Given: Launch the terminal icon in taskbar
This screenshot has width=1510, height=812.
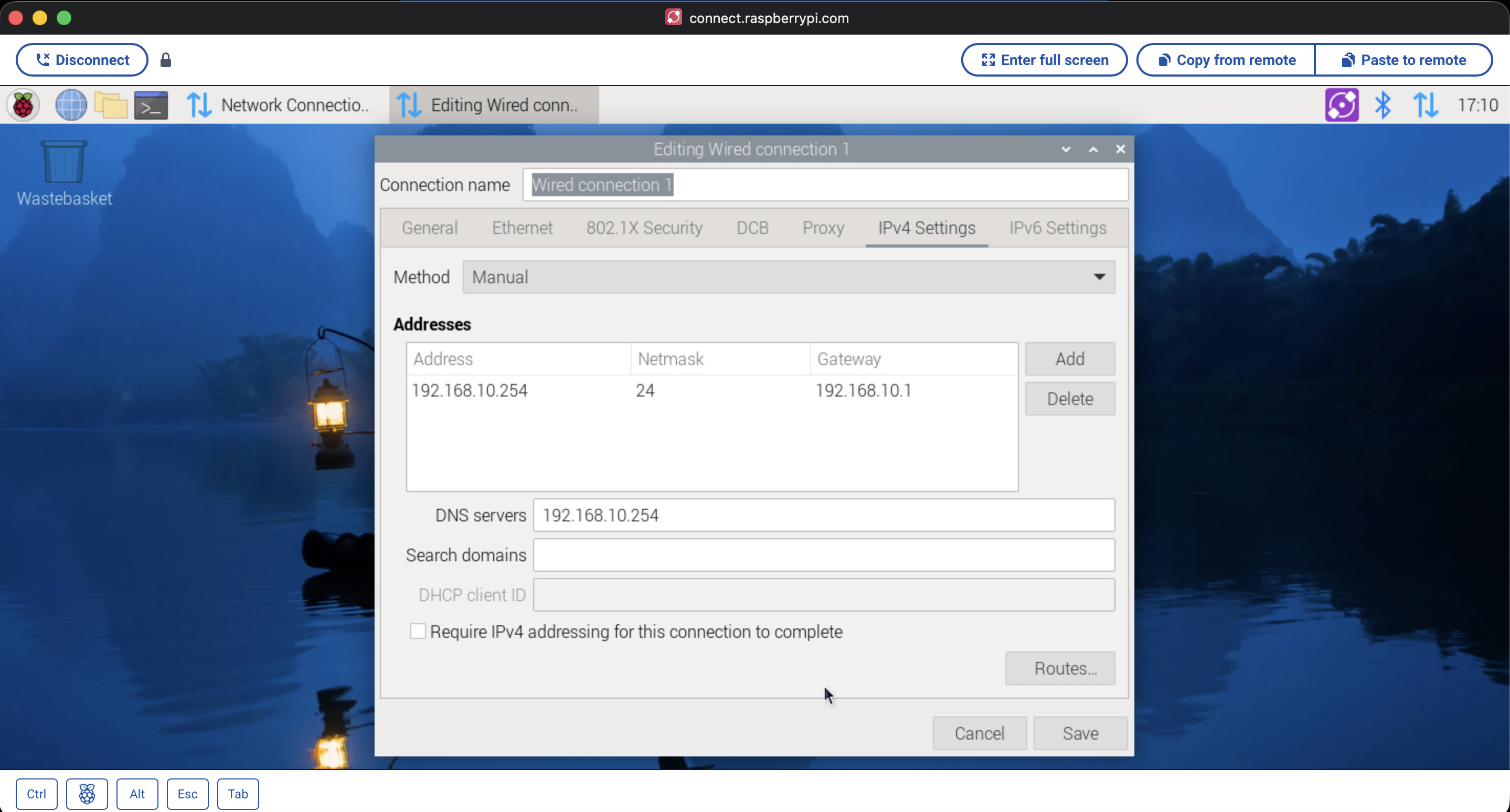Looking at the screenshot, I should point(151,105).
